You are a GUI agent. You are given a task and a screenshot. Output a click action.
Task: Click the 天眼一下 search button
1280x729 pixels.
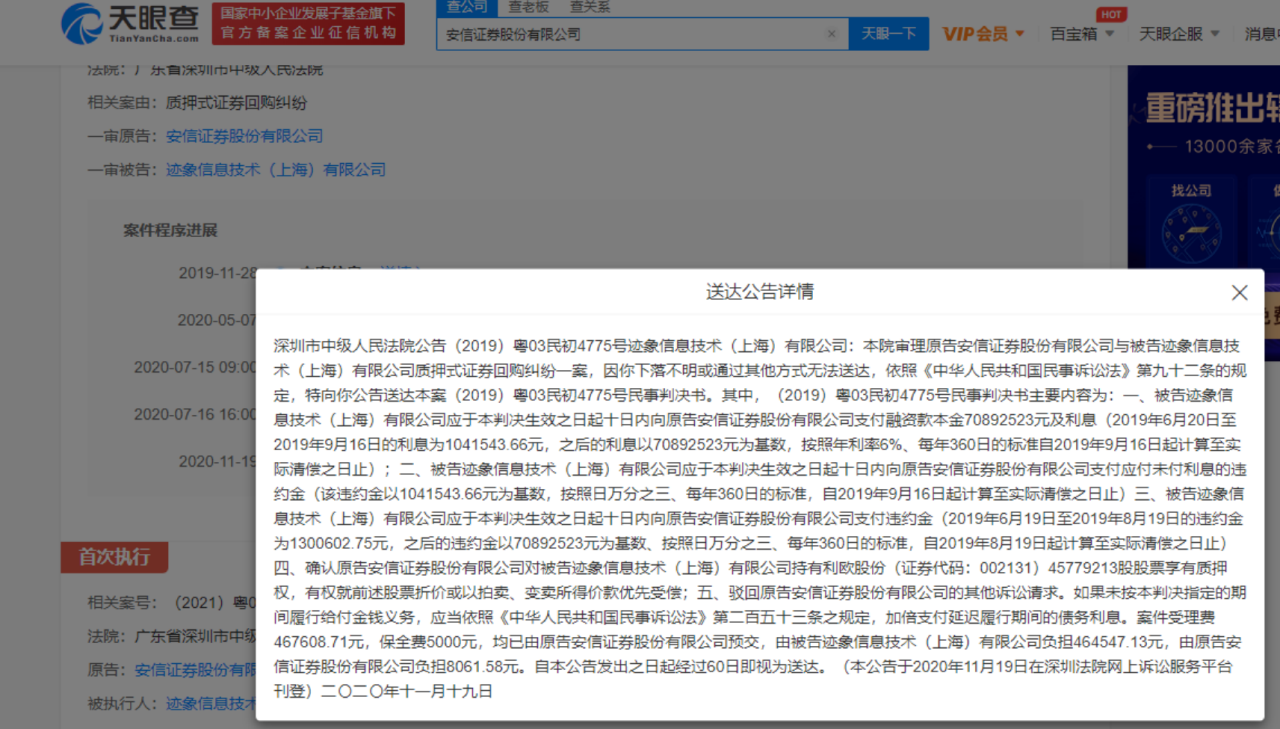click(x=889, y=34)
